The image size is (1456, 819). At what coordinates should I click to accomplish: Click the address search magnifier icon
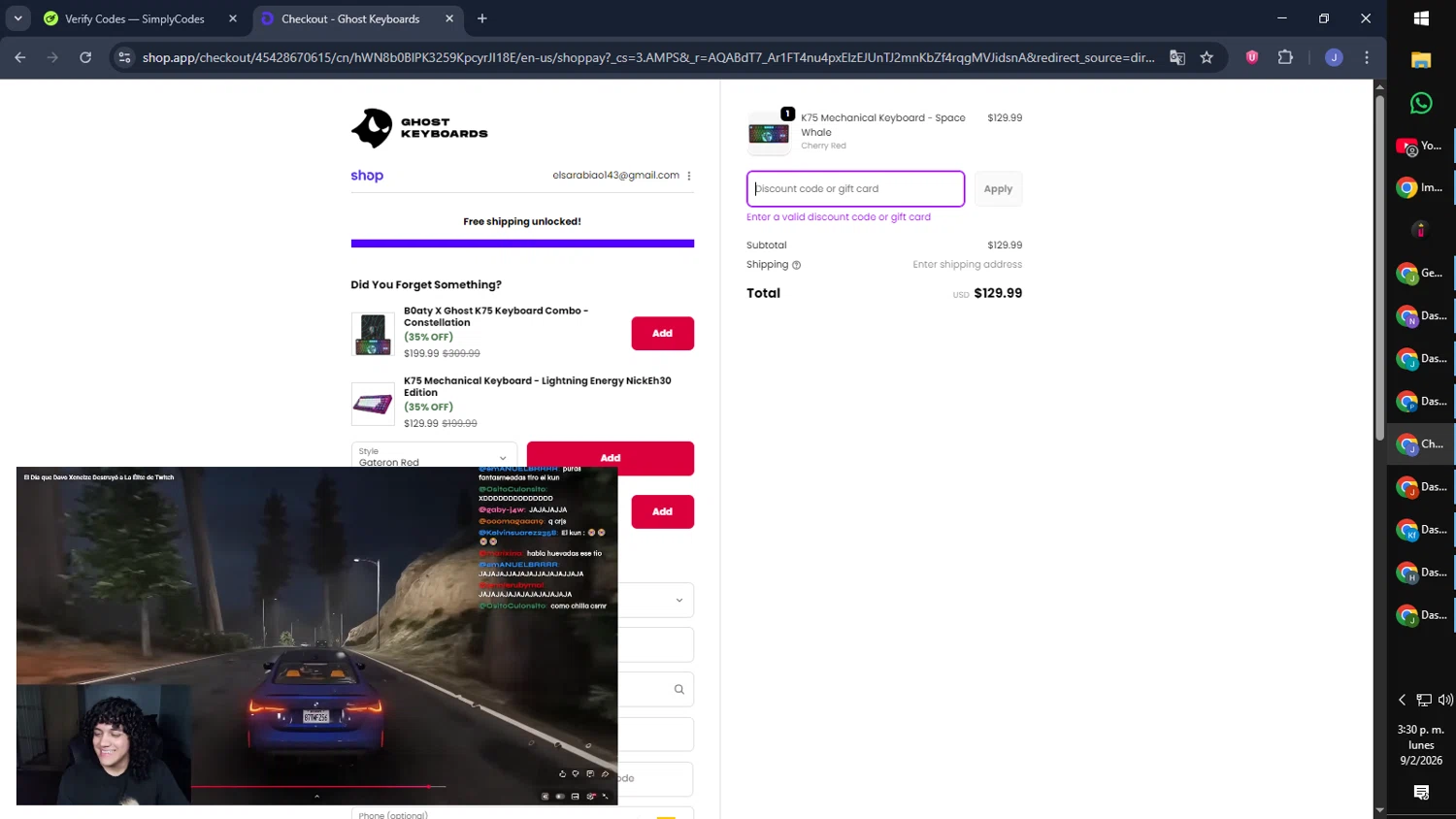pyautogui.click(x=678, y=689)
